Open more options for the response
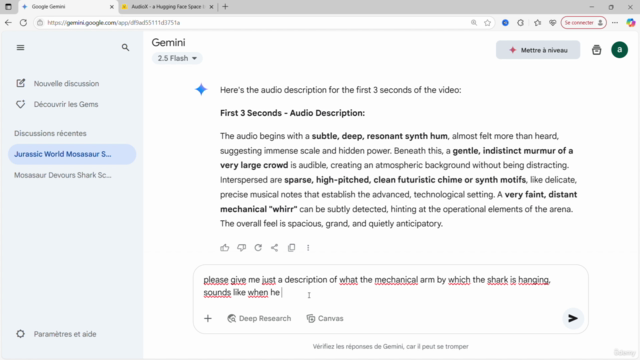 (x=308, y=248)
